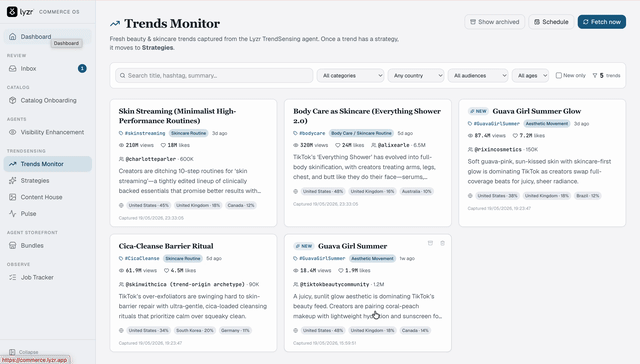This screenshot has height=364, width=640.
Task: Select Germany · 11% chip
Action: pyautogui.click(x=235, y=331)
